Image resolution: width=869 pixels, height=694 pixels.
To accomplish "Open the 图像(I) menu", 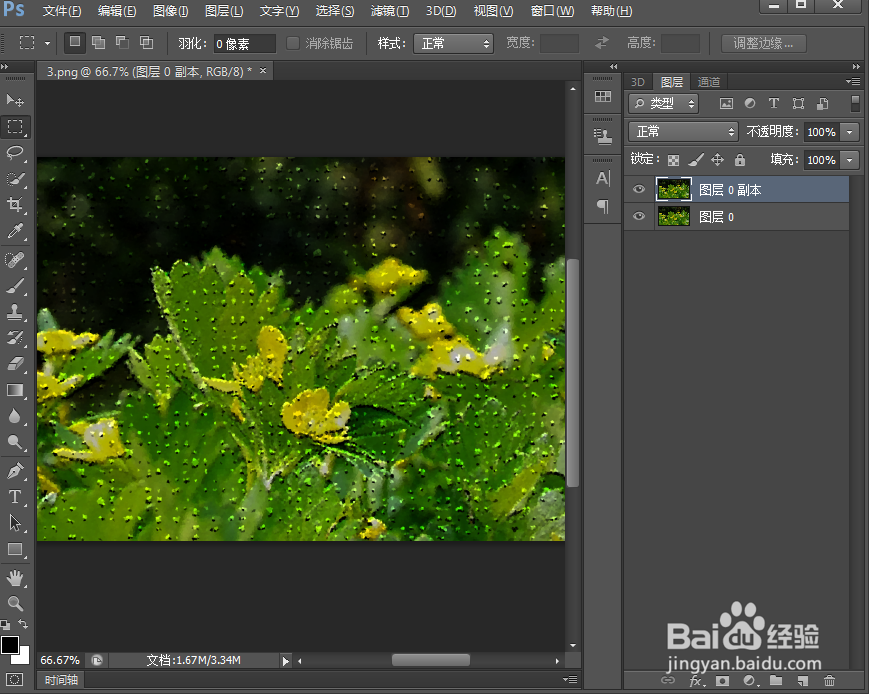I will click(x=171, y=11).
